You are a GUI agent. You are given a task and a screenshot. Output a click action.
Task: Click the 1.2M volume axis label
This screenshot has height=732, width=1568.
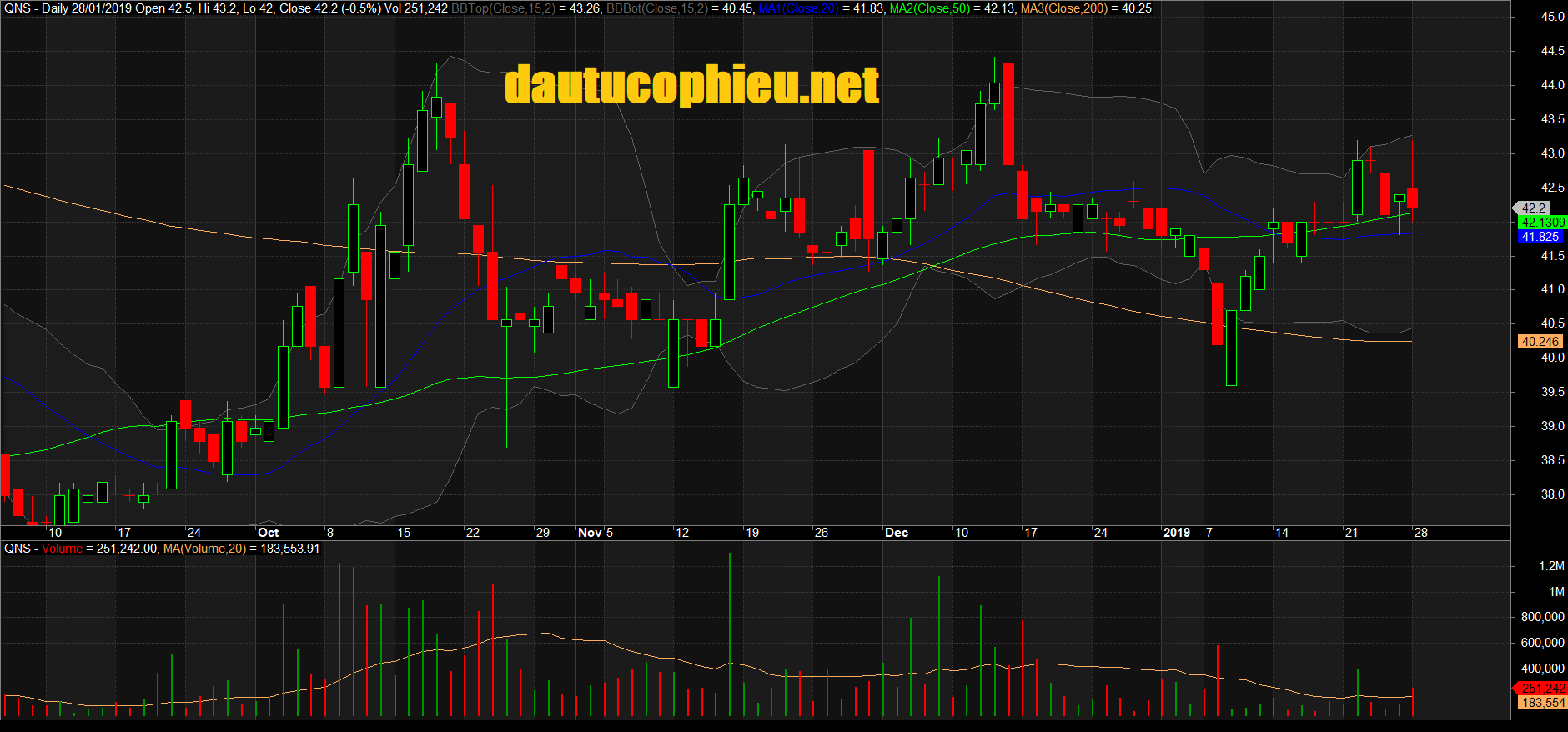tap(1551, 566)
